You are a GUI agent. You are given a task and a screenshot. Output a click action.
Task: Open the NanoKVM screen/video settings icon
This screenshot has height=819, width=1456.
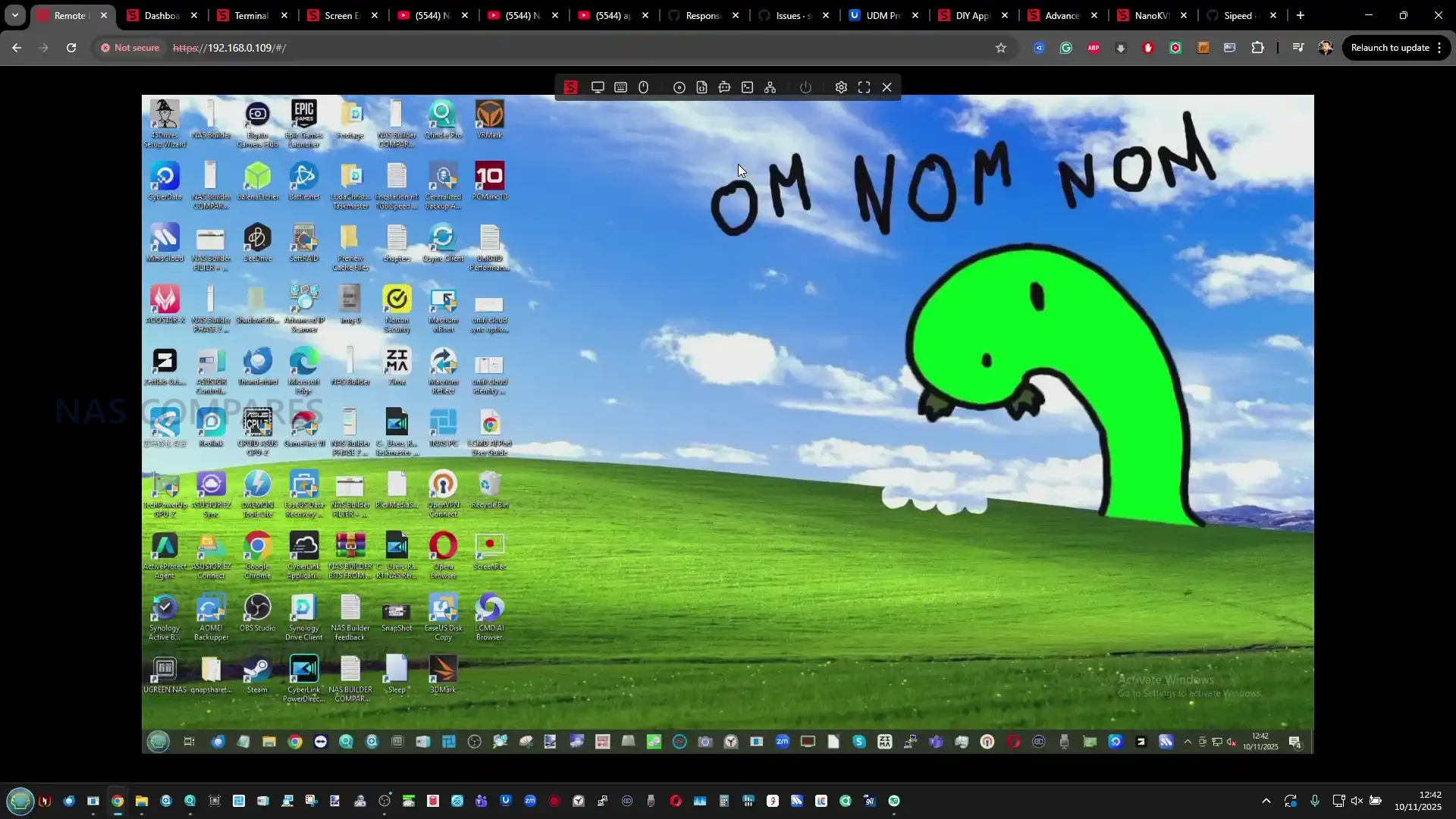pos(598,87)
